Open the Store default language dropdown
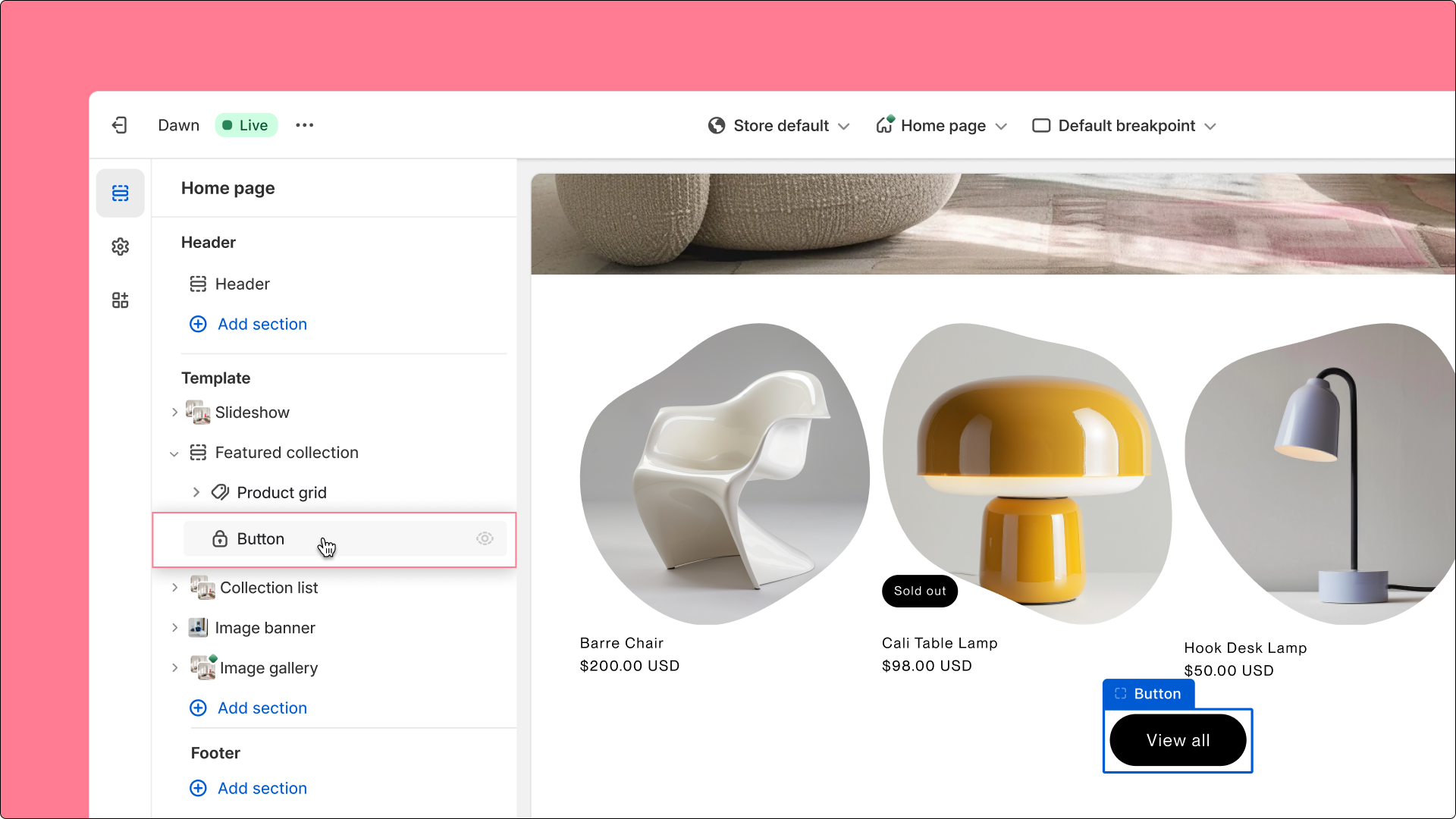The height and width of the screenshot is (819, 1456). click(780, 125)
